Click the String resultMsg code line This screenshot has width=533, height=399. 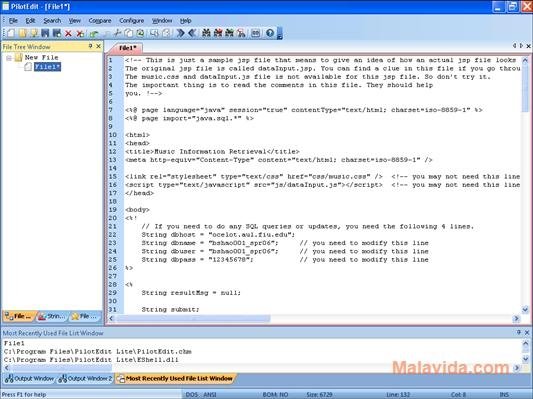[191, 293]
